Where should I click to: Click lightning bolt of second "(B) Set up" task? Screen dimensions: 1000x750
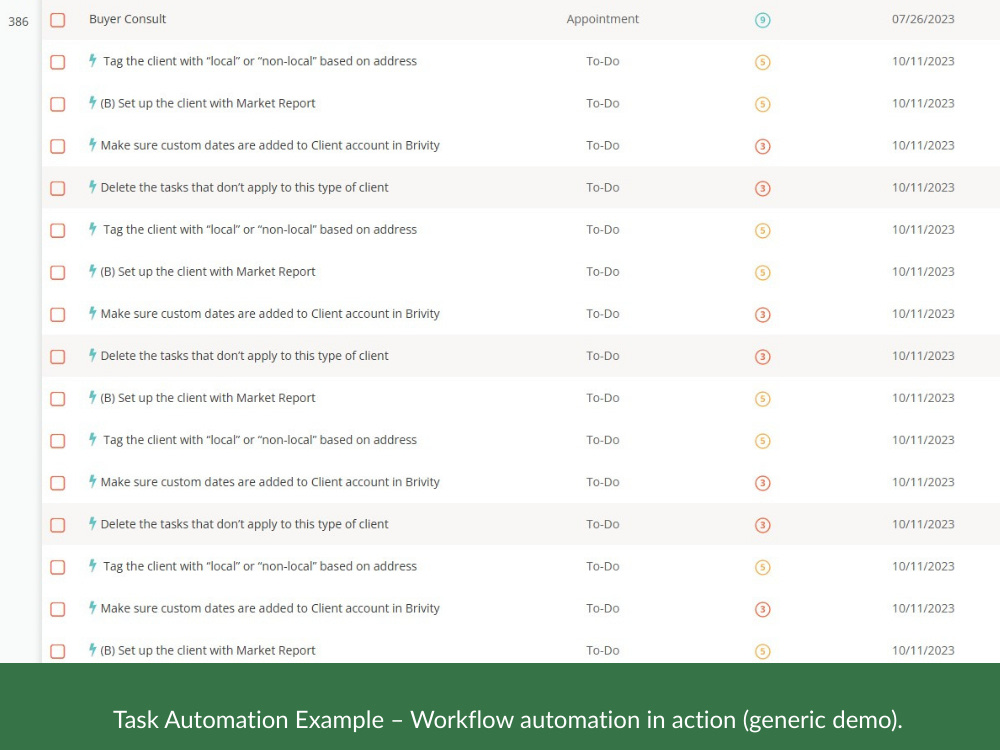tap(92, 271)
